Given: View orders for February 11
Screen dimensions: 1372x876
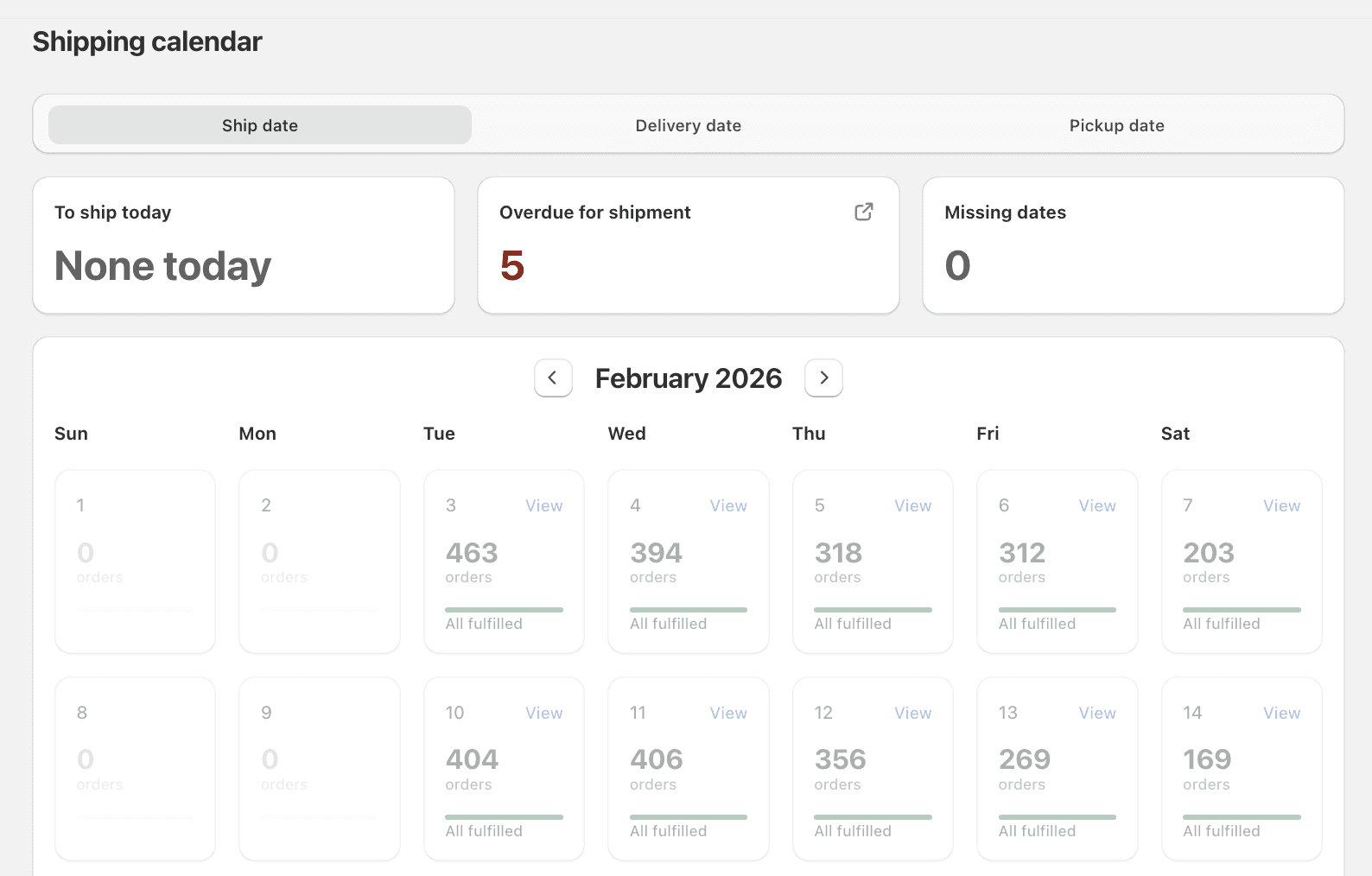Looking at the screenshot, I should [x=728, y=713].
